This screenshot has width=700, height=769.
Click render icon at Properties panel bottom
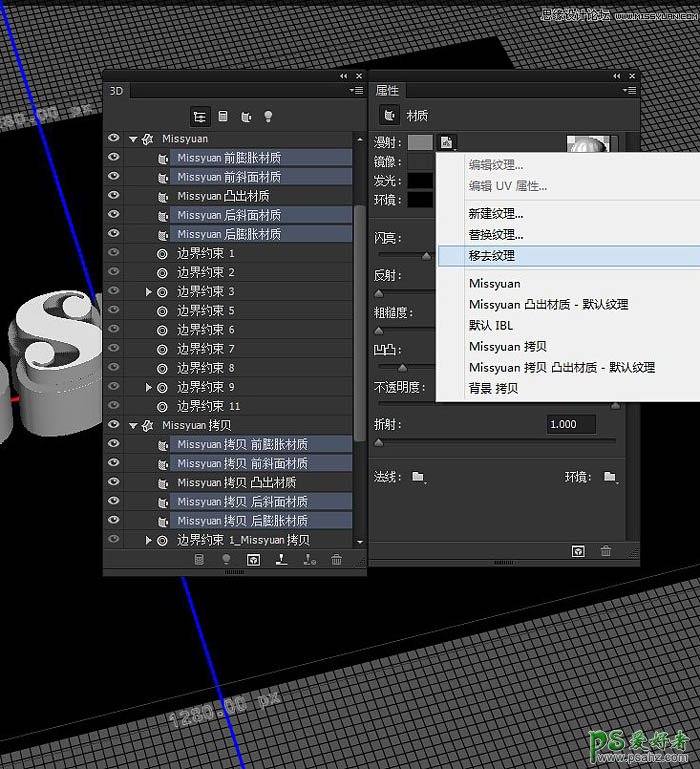[x=578, y=551]
